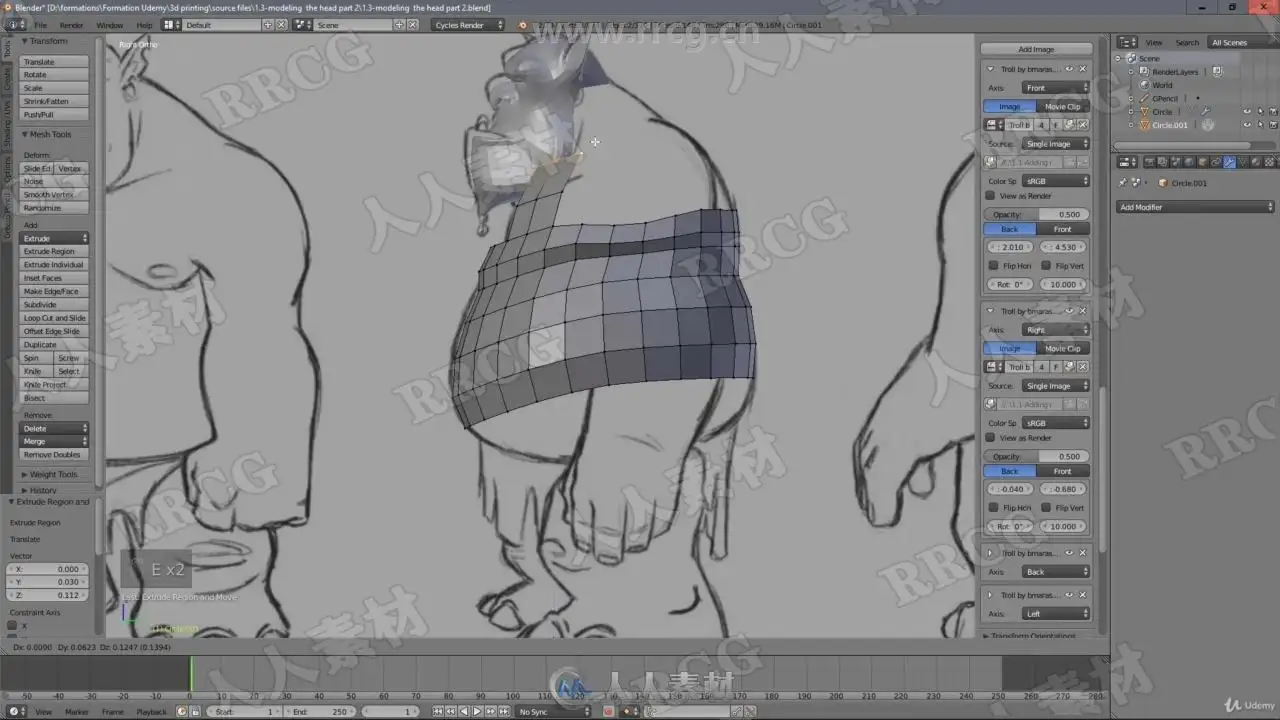Click the World globe icon in outliner
This screenshot has width=1280, height=720.
(x=1144, y=85)
